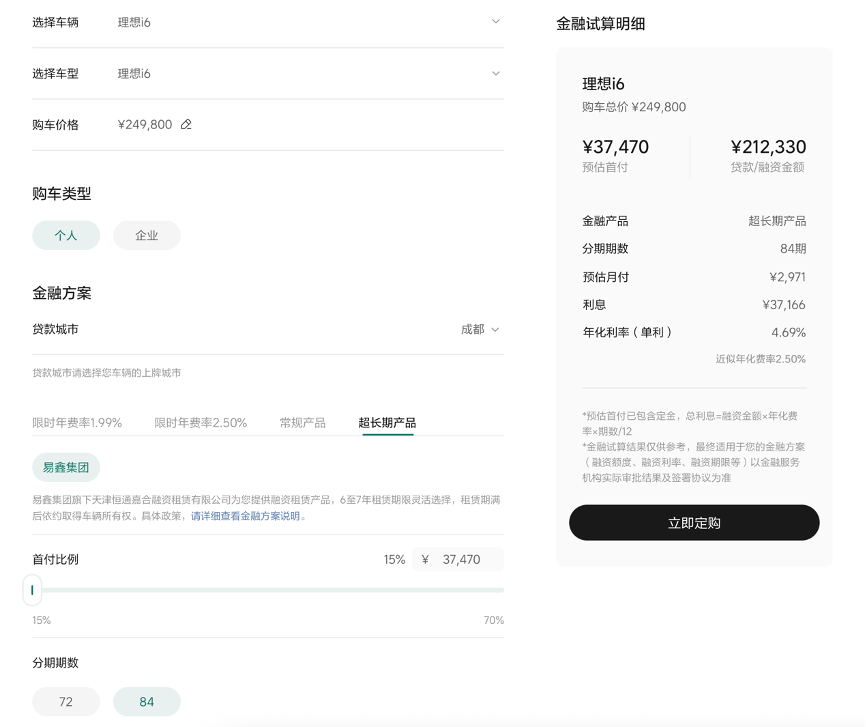Click the purchase price value ¥249,800
Image resolution: width=866 pixels, height=727 pixels.
[x=145, y=125]
